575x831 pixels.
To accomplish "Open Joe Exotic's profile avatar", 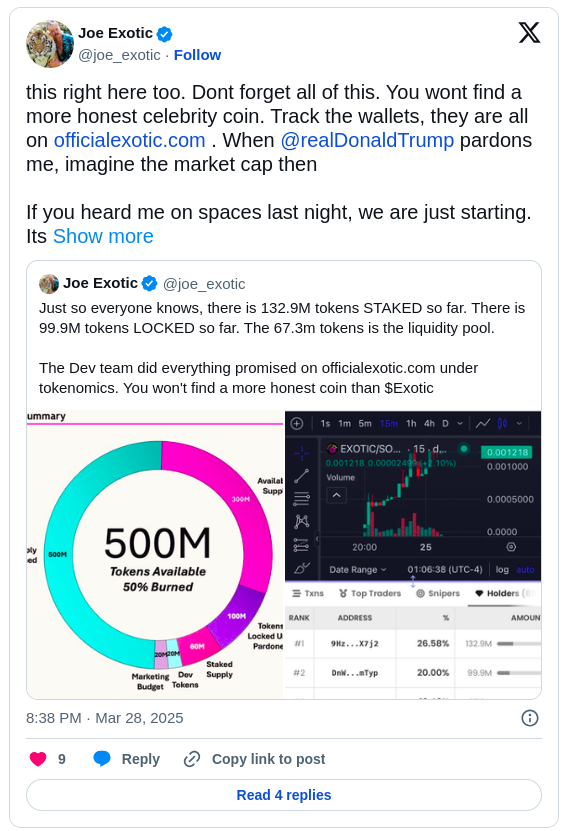I will click(x=50, y=44).
